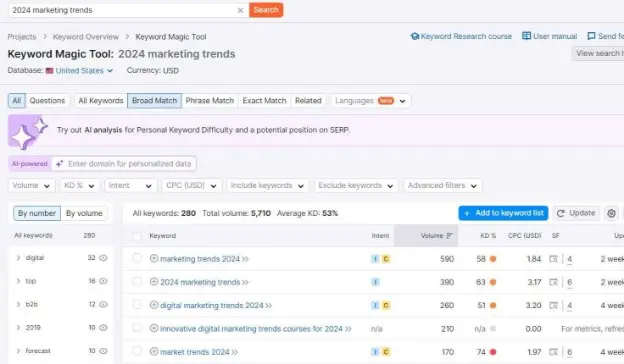
Task: Toggle the select-all keywords checkbox
Action: tap(137, 236)
